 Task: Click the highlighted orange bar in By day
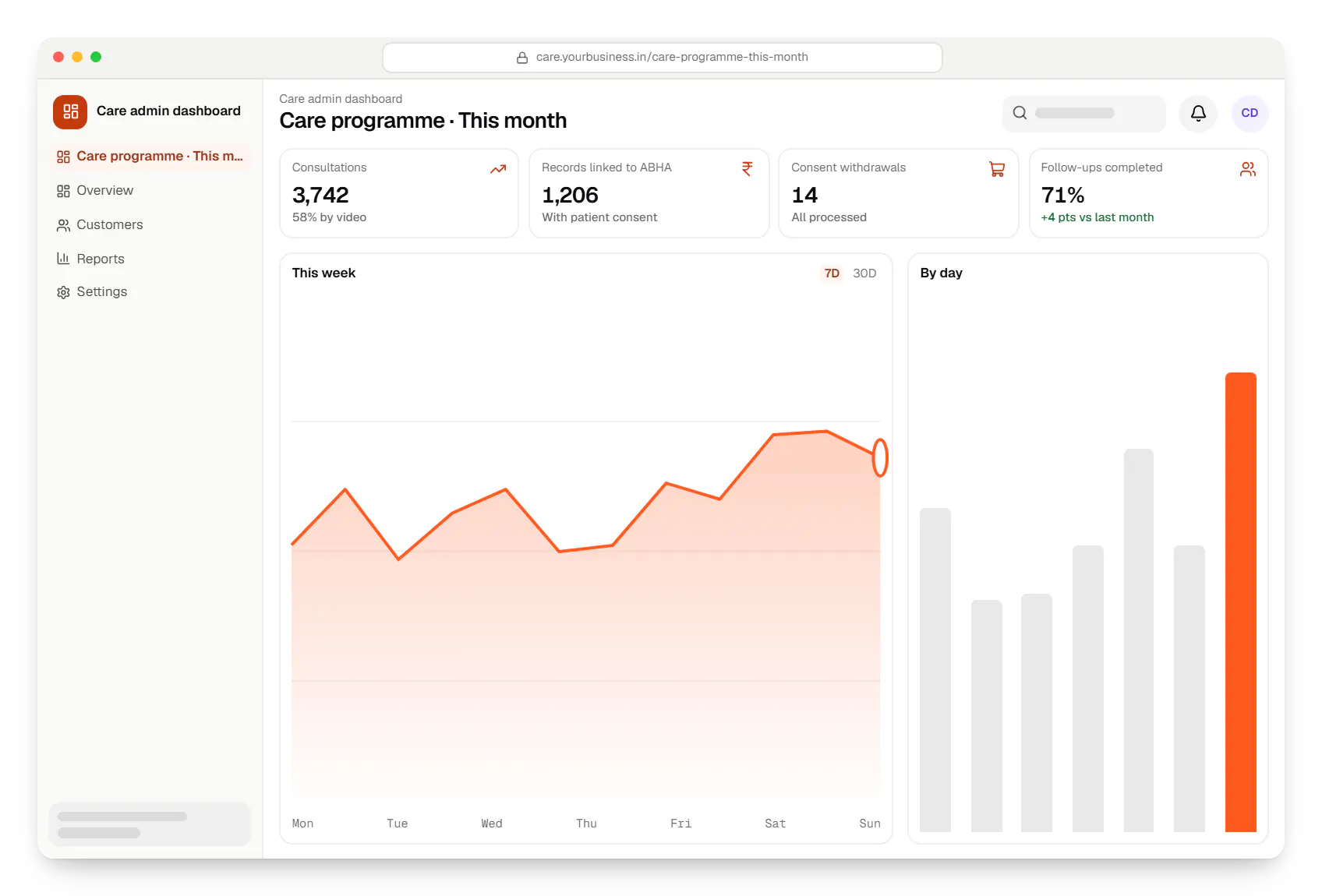tap(1240, 602)
